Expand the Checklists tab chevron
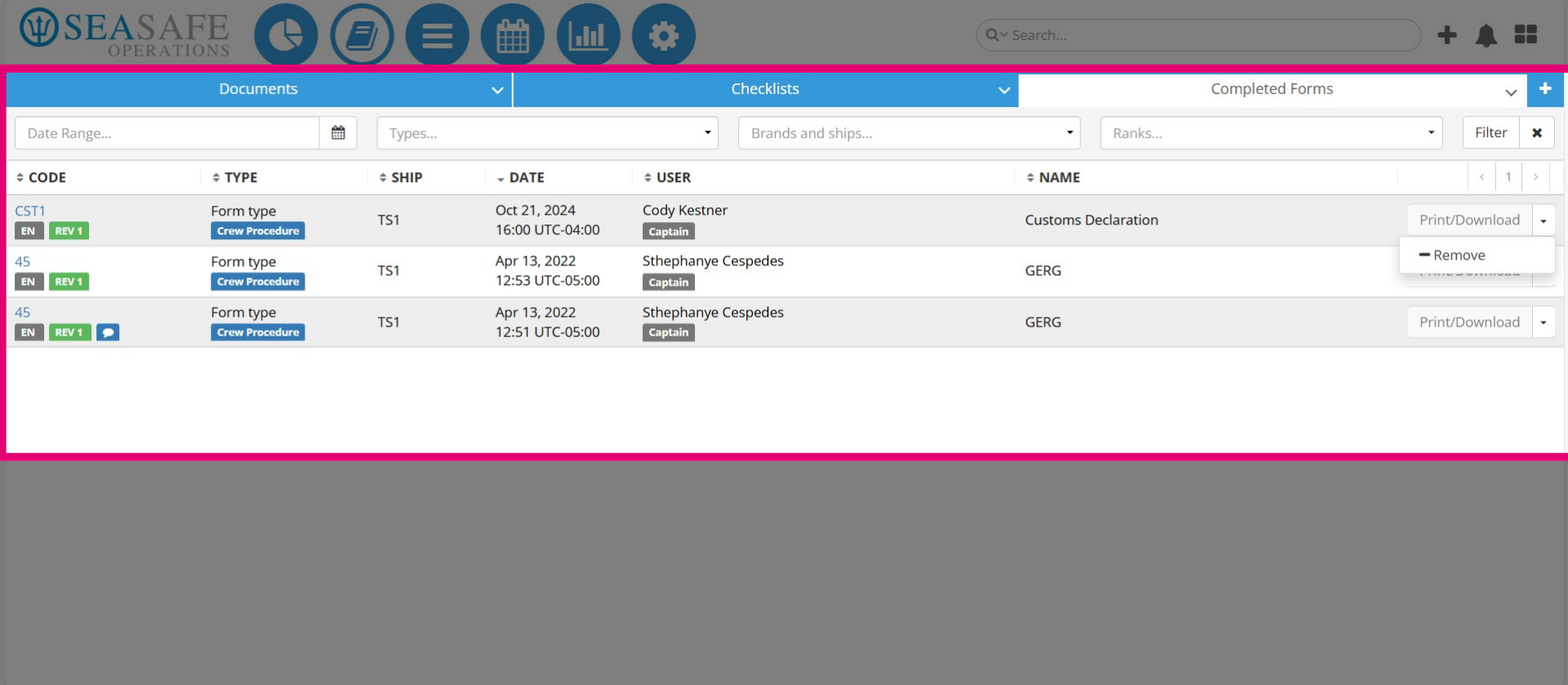This screenshot has height=685, width=1568. pyautogui.click(x=1004, y=91)
